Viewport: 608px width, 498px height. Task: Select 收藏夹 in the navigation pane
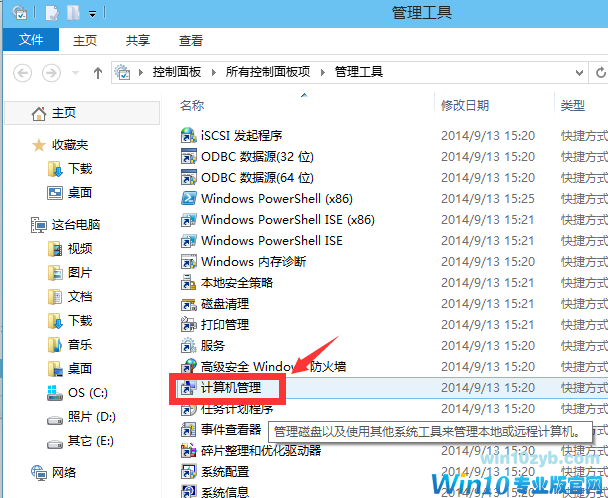point(70,145)
